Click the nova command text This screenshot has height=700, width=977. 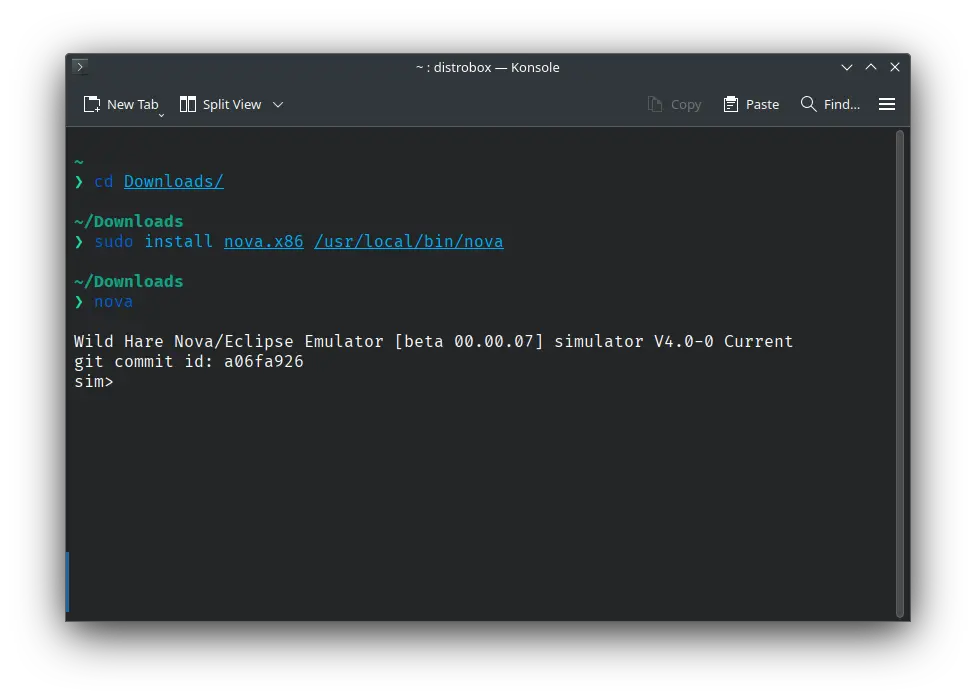click(x=113, y=302)
